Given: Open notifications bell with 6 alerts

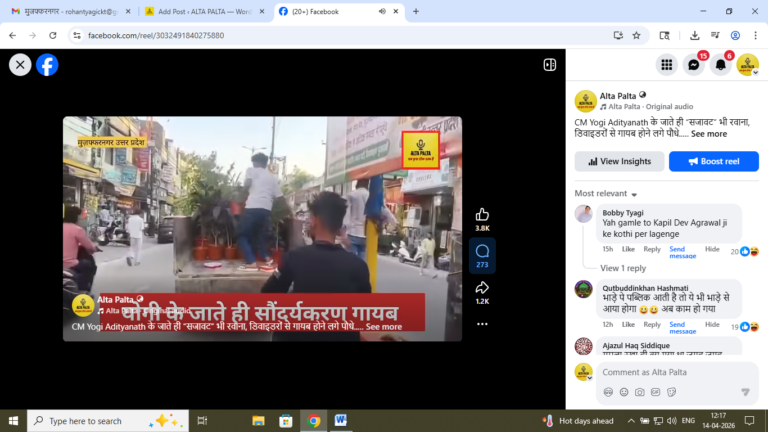Looking at the screenshot, I should 720,65.
